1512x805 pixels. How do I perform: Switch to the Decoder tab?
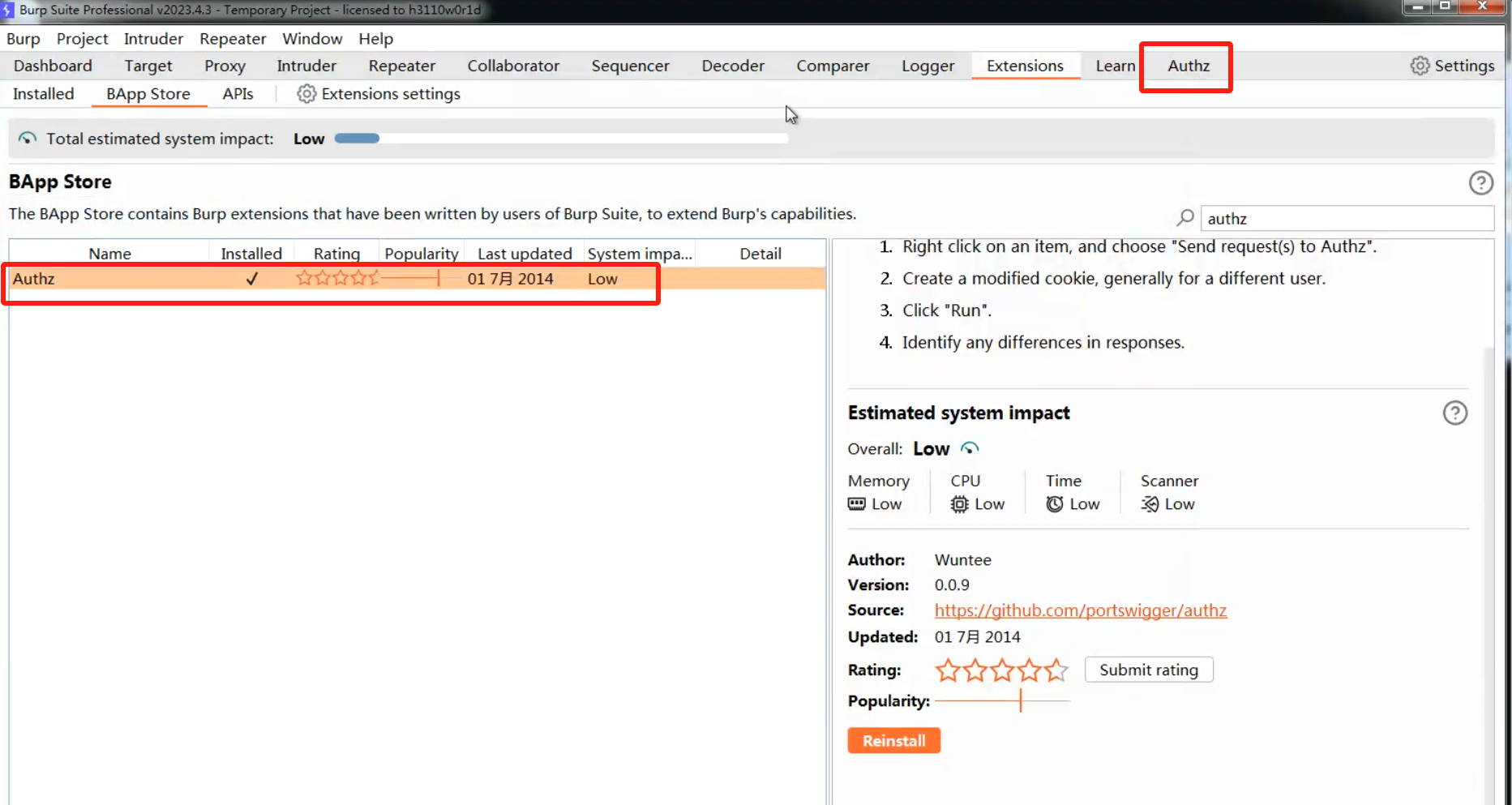[733, 66]
